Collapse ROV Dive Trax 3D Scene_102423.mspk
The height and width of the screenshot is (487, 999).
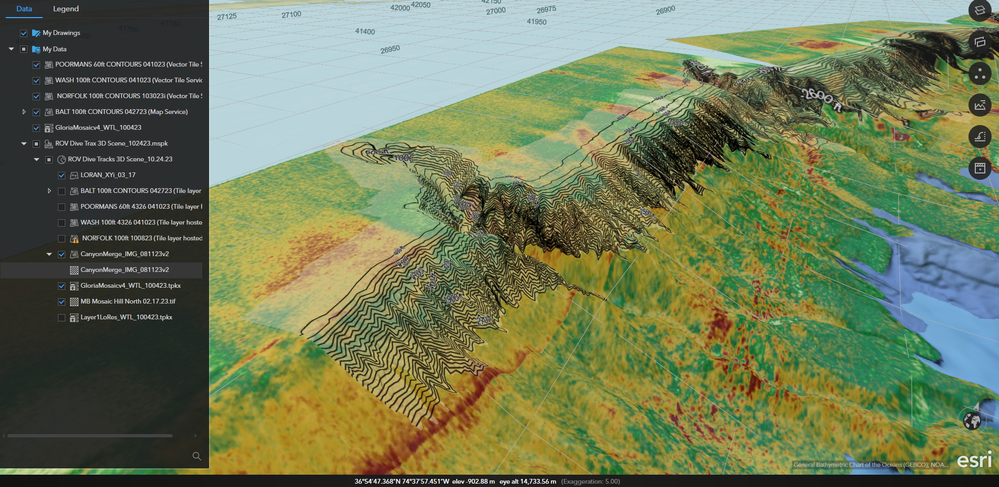(x=24, y=143)
